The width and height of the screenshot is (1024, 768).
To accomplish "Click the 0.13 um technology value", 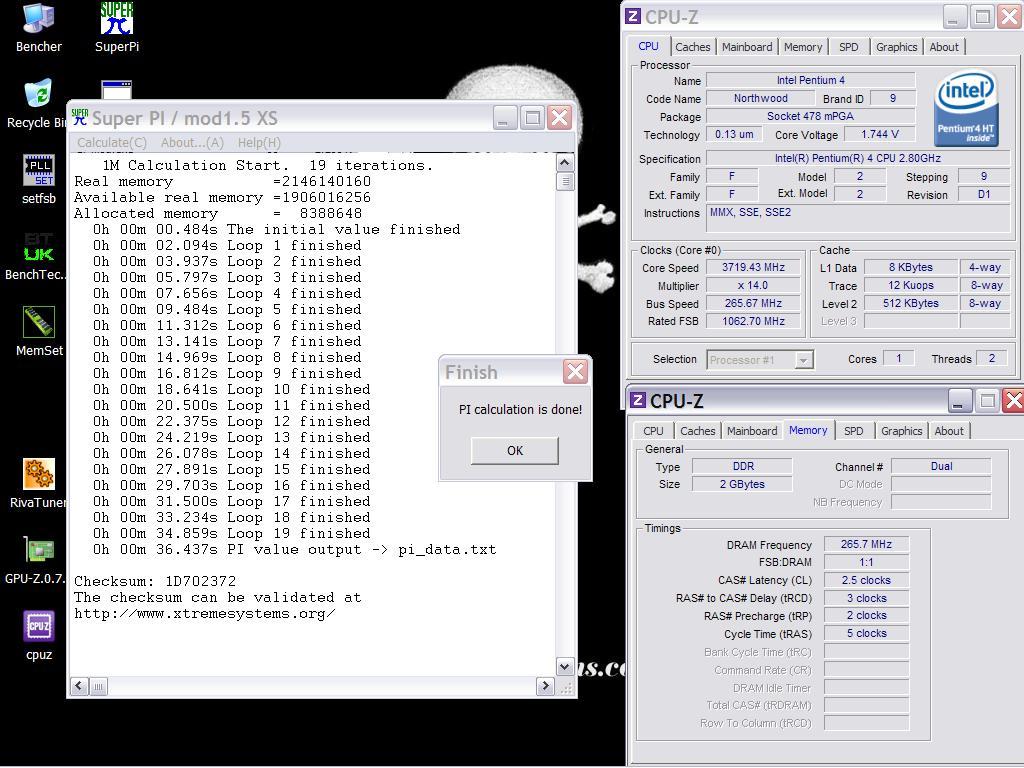I will [733, 134].
